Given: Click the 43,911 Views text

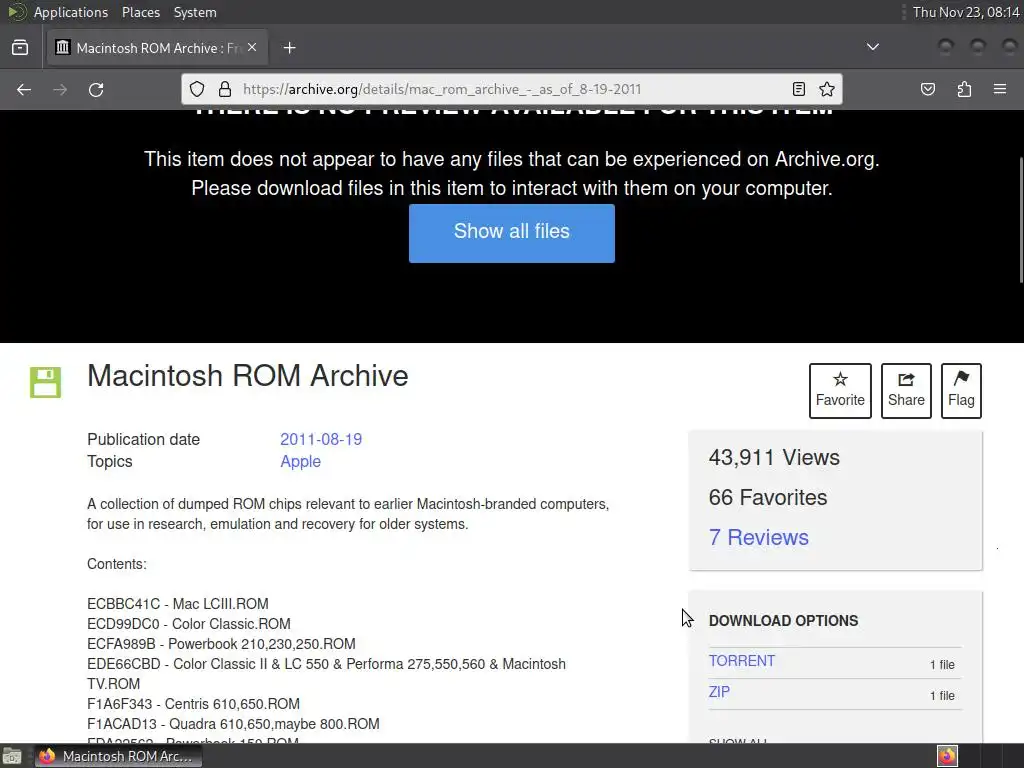Looking at the screenshot, I should coord(774,458).
